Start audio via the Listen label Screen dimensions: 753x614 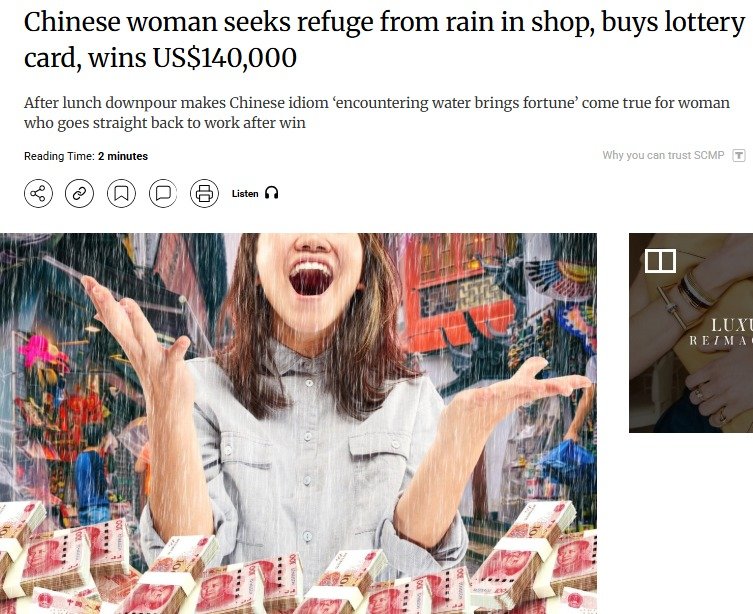(245, 193)
